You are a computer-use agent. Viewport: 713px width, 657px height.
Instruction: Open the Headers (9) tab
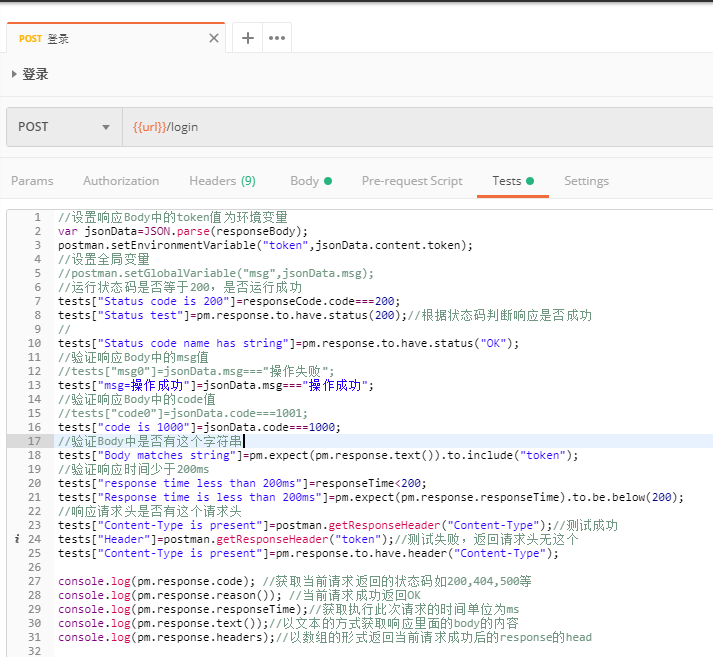coord(222,181)
